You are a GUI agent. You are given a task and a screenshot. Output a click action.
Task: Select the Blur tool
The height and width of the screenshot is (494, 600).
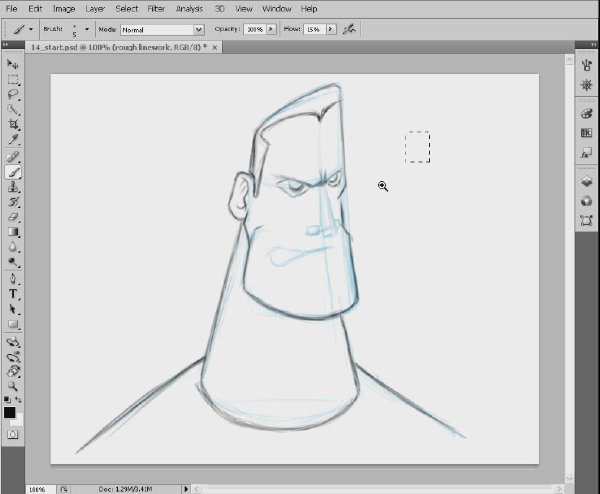[13, 247]
